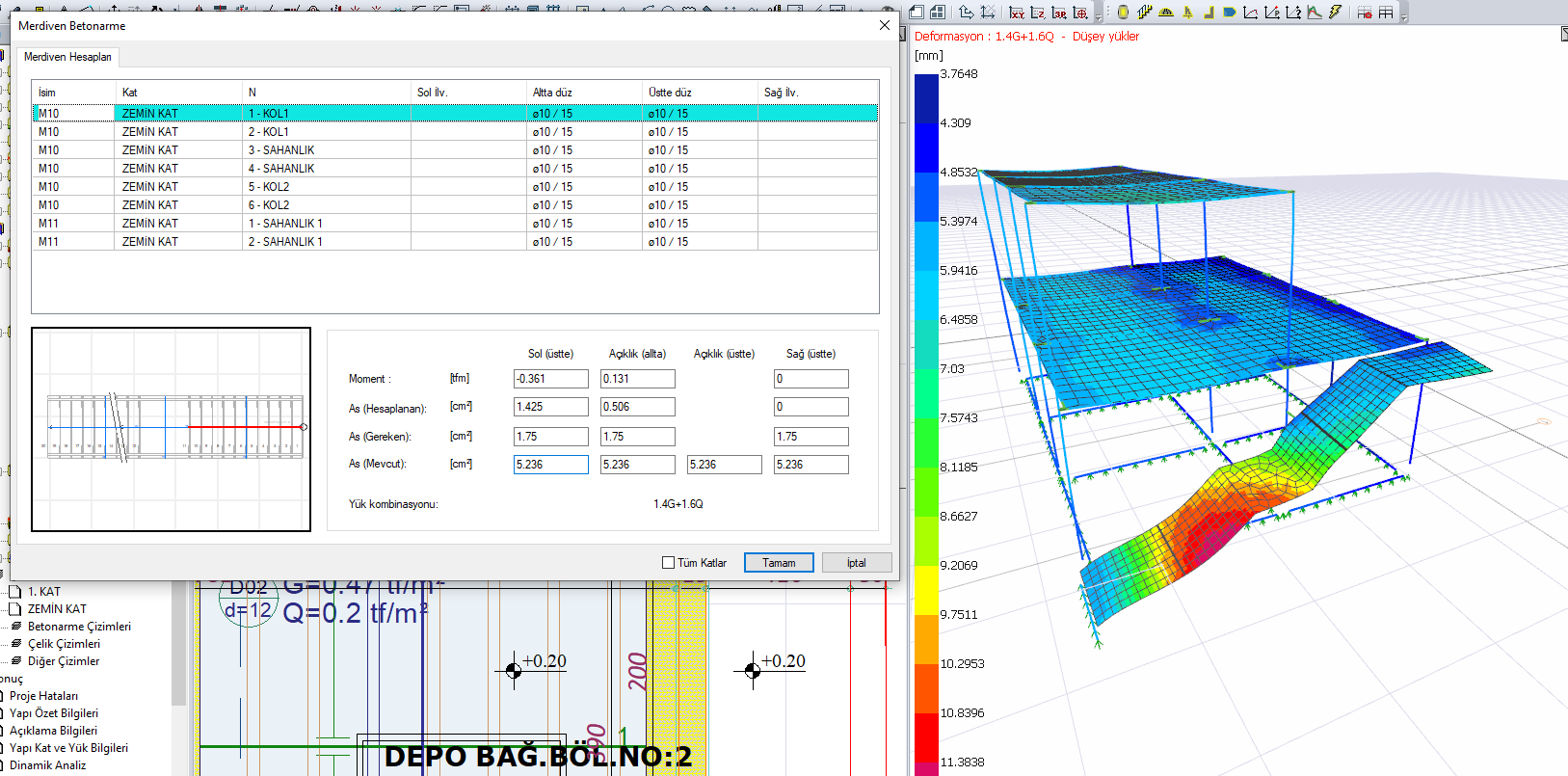Image resolution: width=1568 pixels, height=776 pixels.
Task: Click green legend swatch near 7.5743
Action: point(926,442)
